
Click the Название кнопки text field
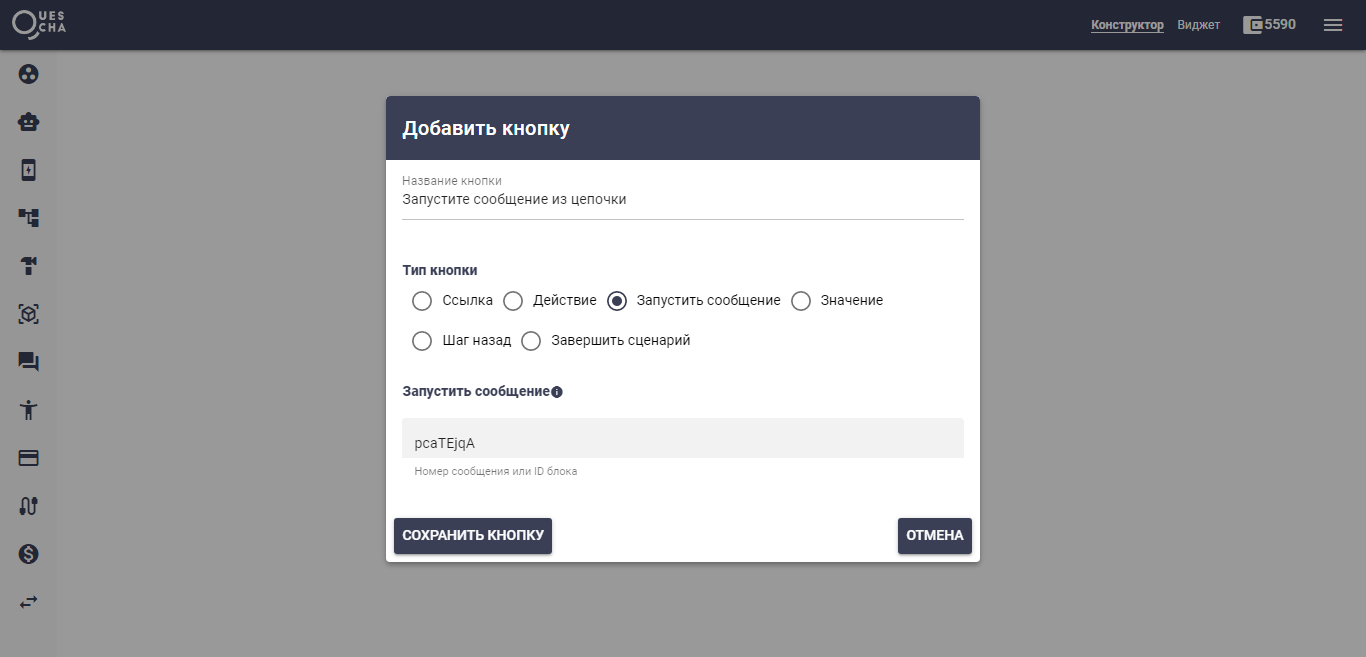(682, 200)
